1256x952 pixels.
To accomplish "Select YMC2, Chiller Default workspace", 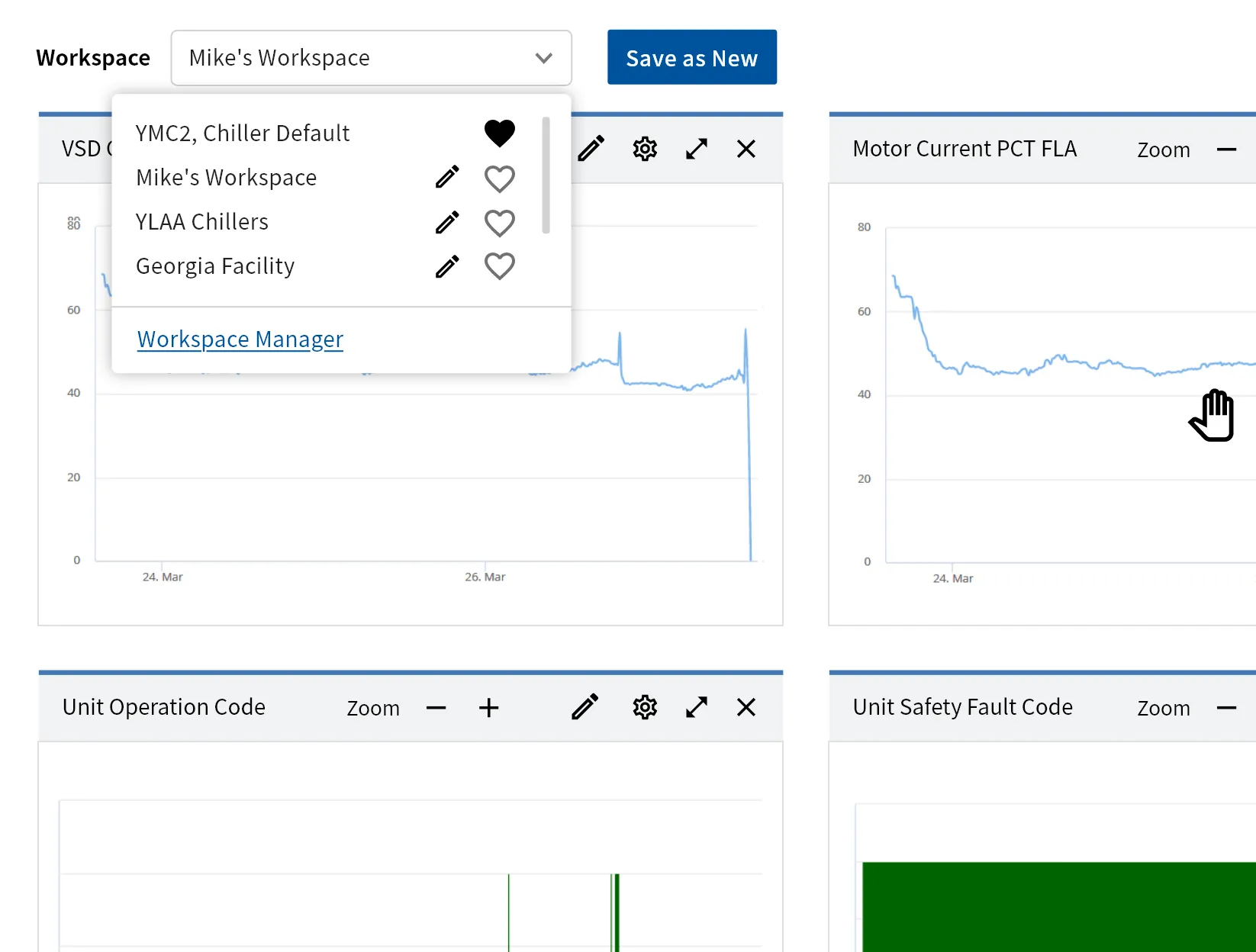I will [x=243, y=133].
